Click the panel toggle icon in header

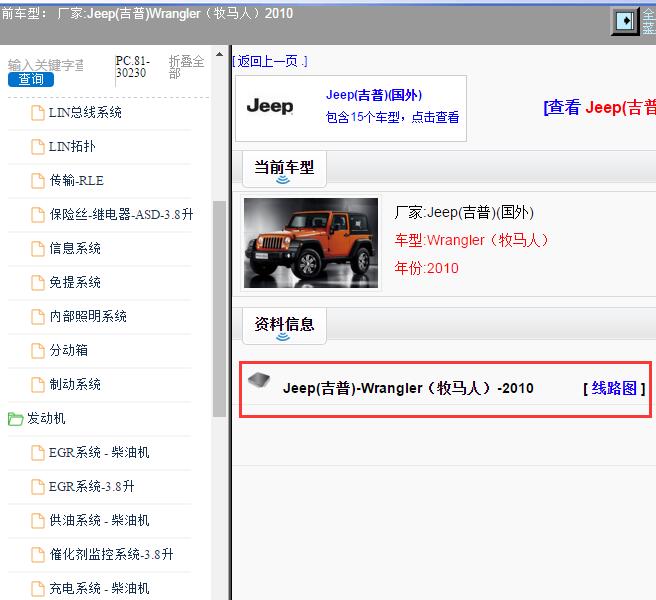point(625,21)
